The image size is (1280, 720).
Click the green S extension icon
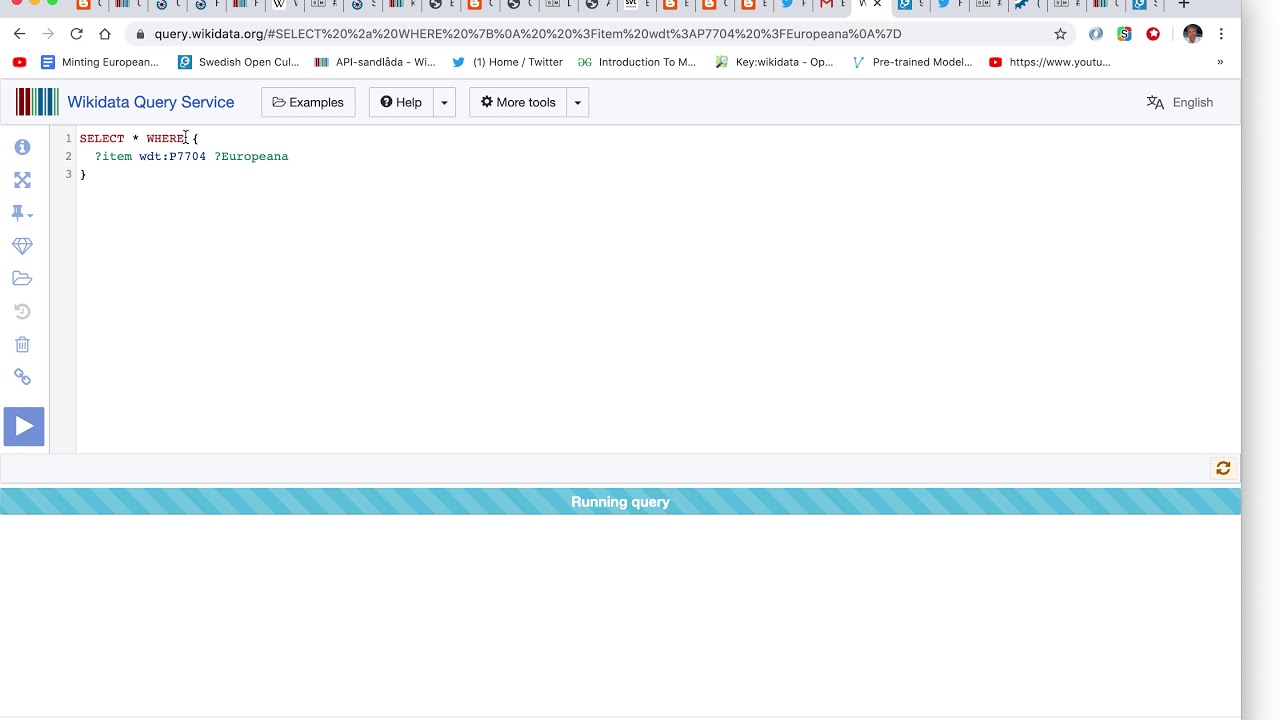[1124, 34]
